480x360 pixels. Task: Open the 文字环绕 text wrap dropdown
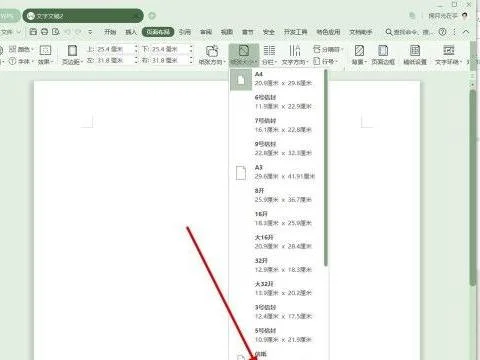point(449,55)
